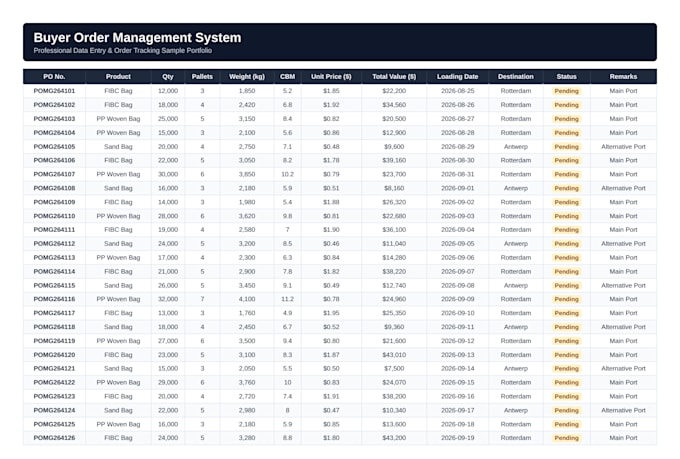Image resolution: width=680 pixels, height=459 pixels.
Task: Click unit price $1.85 in POMG264101 row
Action: click(331, 91)
